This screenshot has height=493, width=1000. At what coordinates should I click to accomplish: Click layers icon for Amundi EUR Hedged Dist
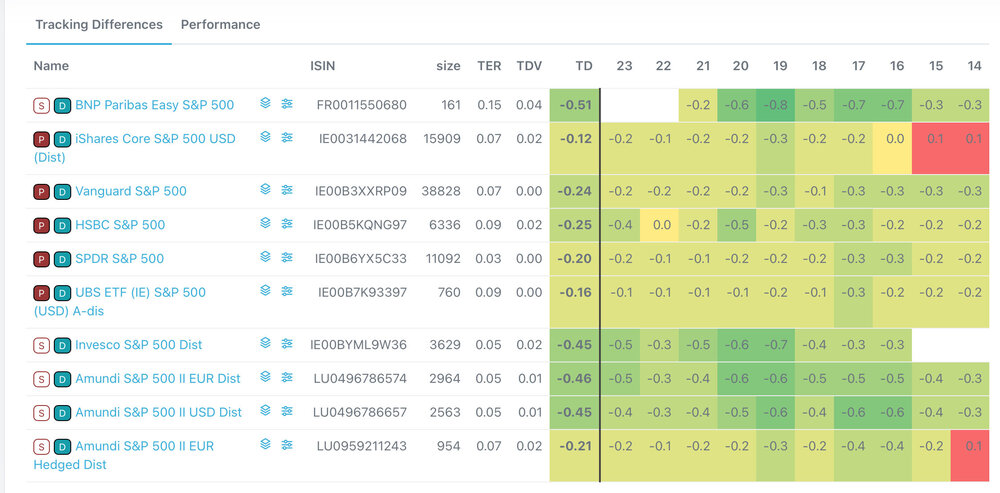pyautogui.click(x=266, y=445)
